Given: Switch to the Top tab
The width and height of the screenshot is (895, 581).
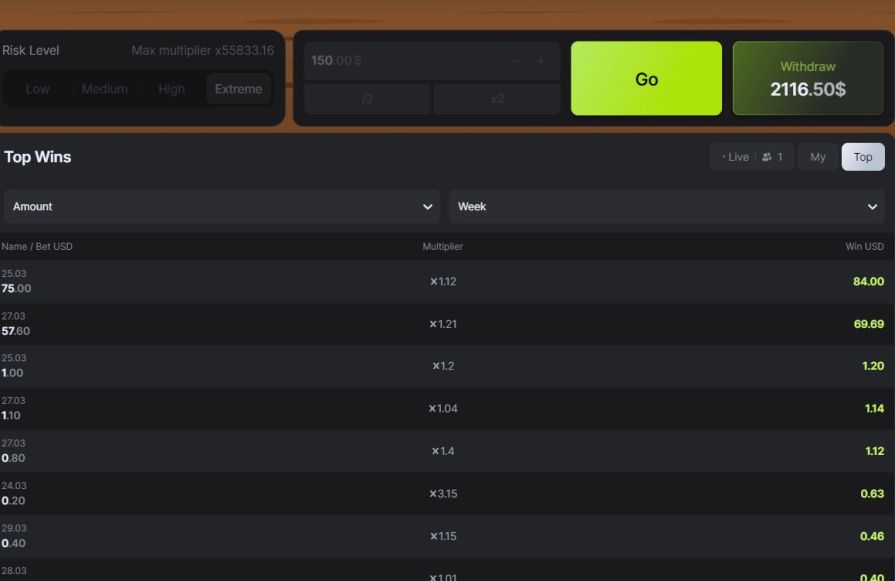Looking at the screenshot, I should 862,157.
